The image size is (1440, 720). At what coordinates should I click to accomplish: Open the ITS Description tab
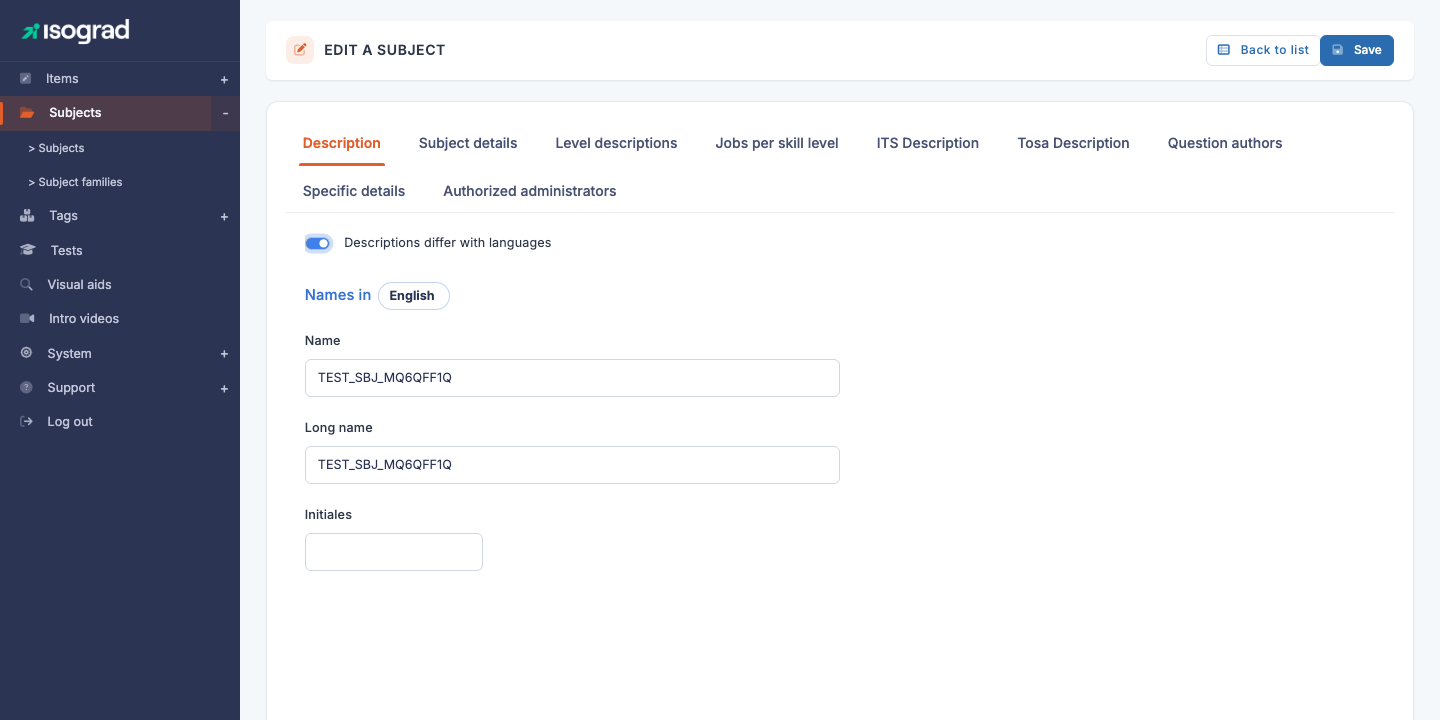coord(928,143)
